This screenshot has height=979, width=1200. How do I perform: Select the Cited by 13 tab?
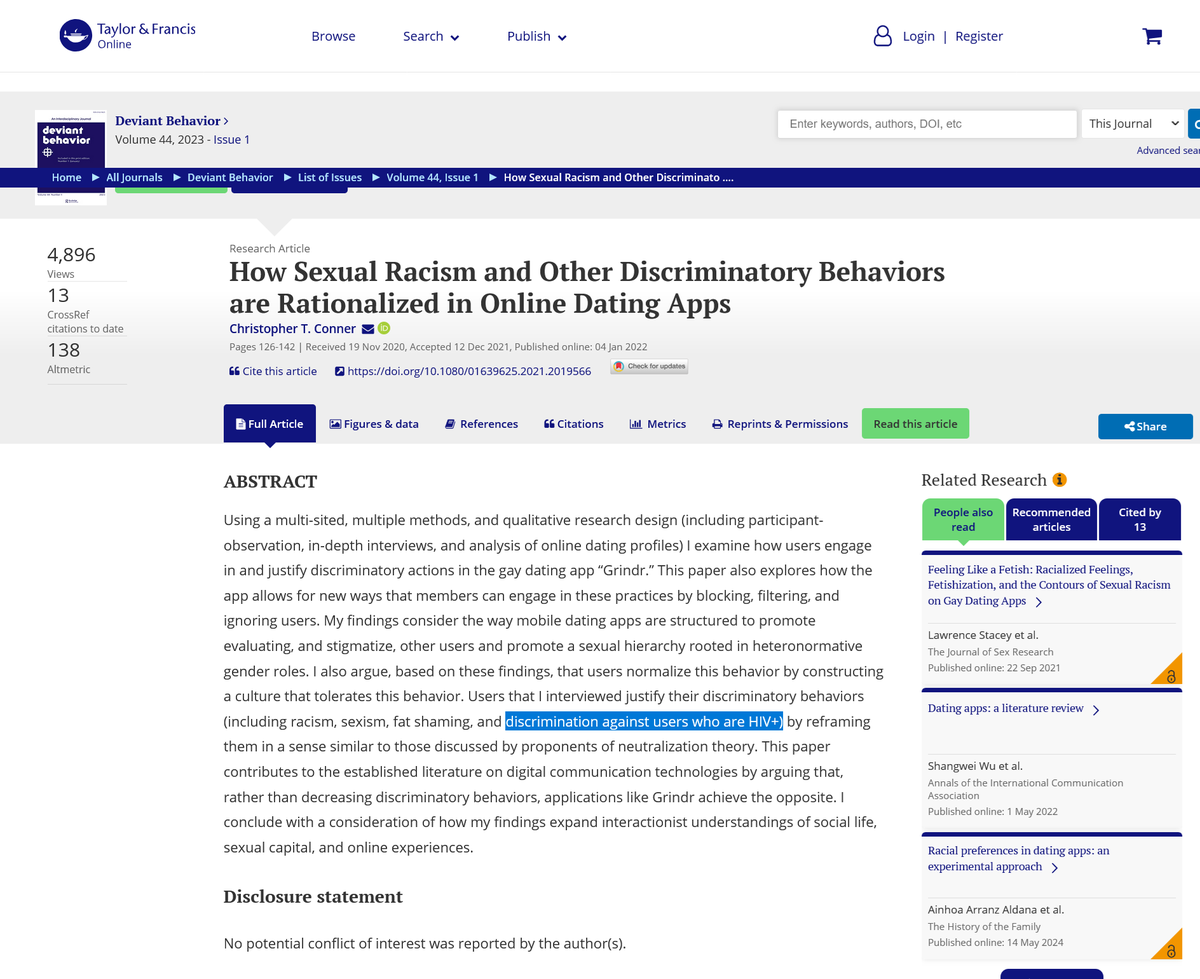coord(1140,519)
